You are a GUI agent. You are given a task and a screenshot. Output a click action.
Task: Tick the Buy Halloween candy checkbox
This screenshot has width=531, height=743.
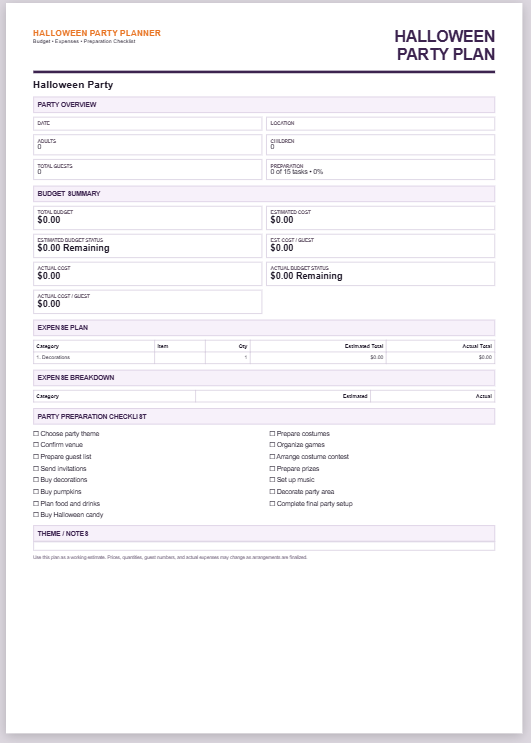point(36,515)
